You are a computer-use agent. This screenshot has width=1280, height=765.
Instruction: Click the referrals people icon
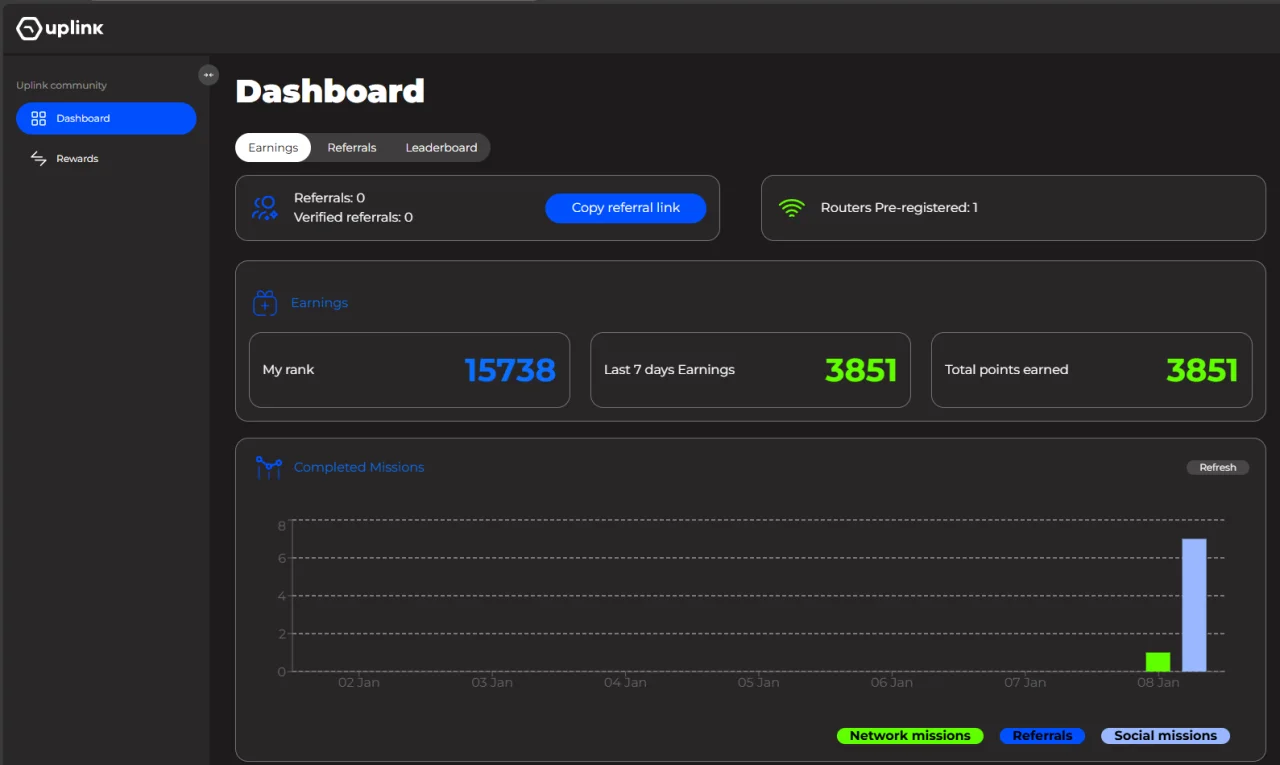[265, 208]
